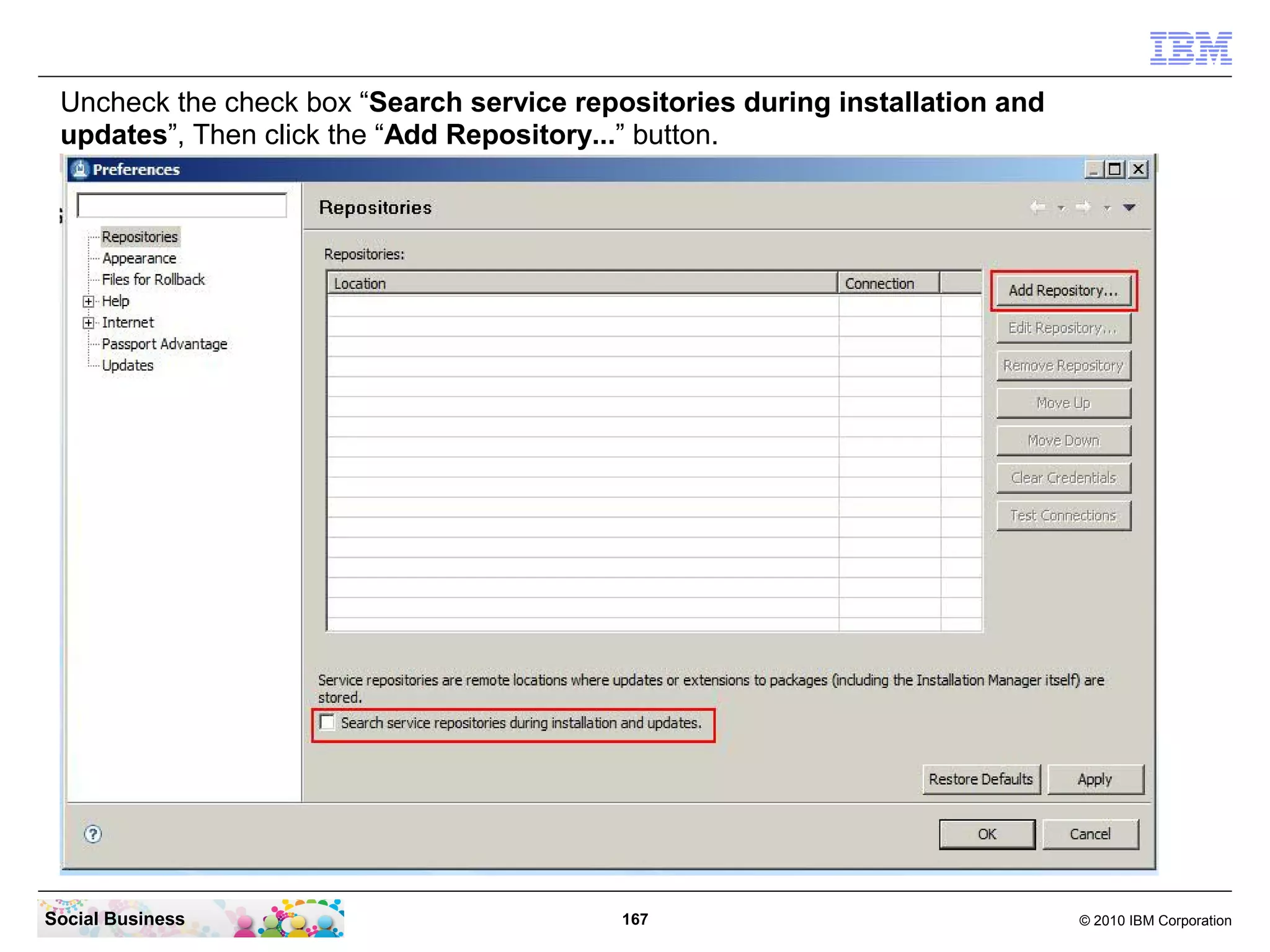Image resolution: width=1270 pixels, height=952 pixels.
Task: Select Help in the preferences tree
Action: tap(116, 301)
